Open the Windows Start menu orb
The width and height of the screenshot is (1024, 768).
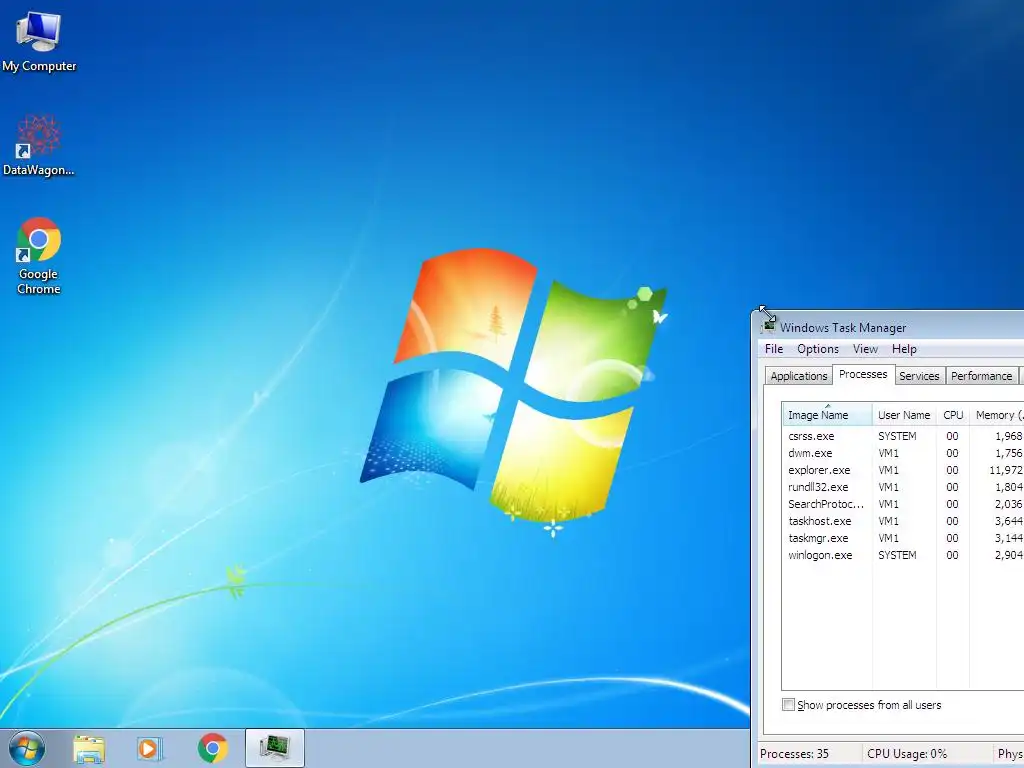tap(27, 748)
